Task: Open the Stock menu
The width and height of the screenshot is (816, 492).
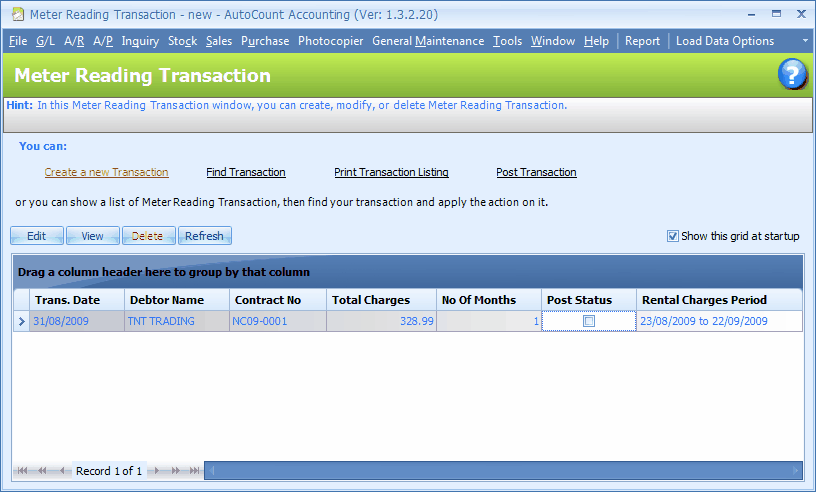Action: coord(182,41)
